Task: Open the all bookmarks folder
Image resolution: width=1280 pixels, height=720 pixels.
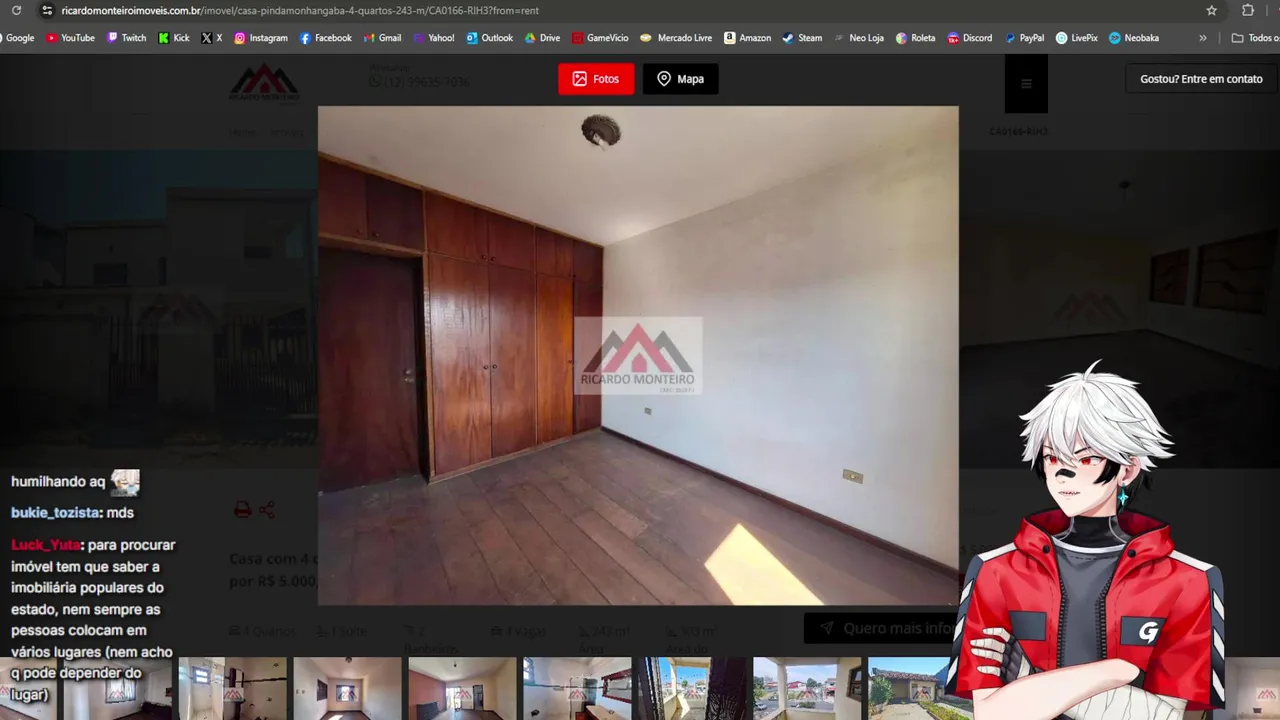Action: 1254,38
